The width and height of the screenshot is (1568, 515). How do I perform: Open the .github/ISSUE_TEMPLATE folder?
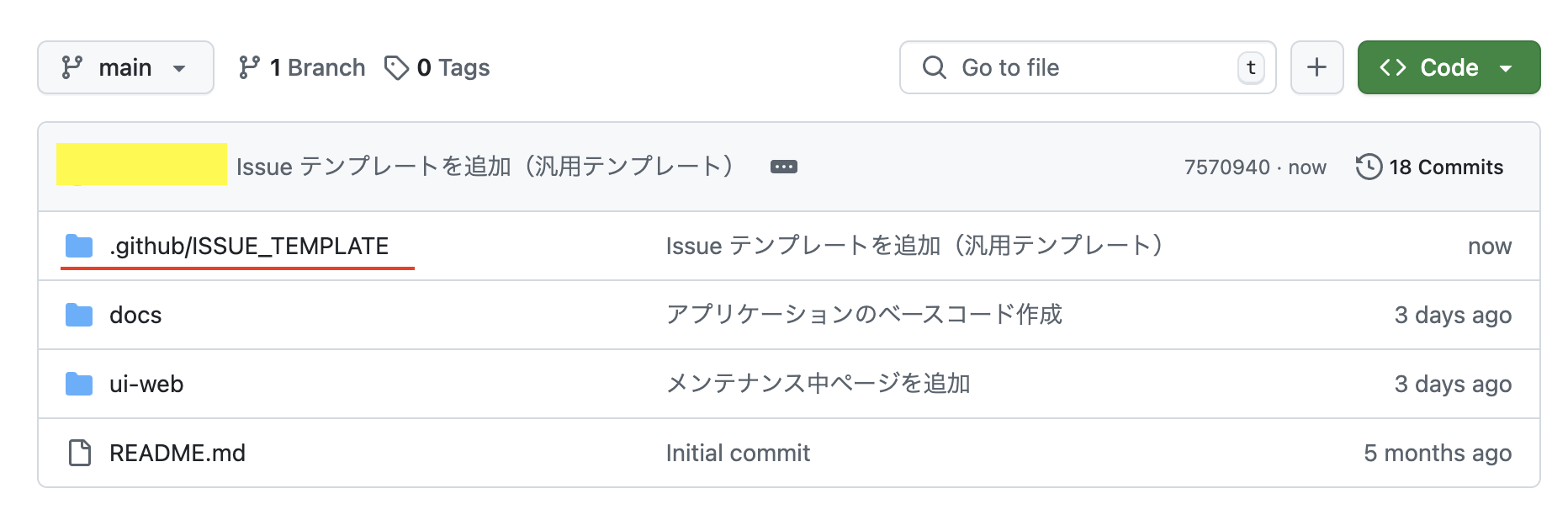coord(248,246)
